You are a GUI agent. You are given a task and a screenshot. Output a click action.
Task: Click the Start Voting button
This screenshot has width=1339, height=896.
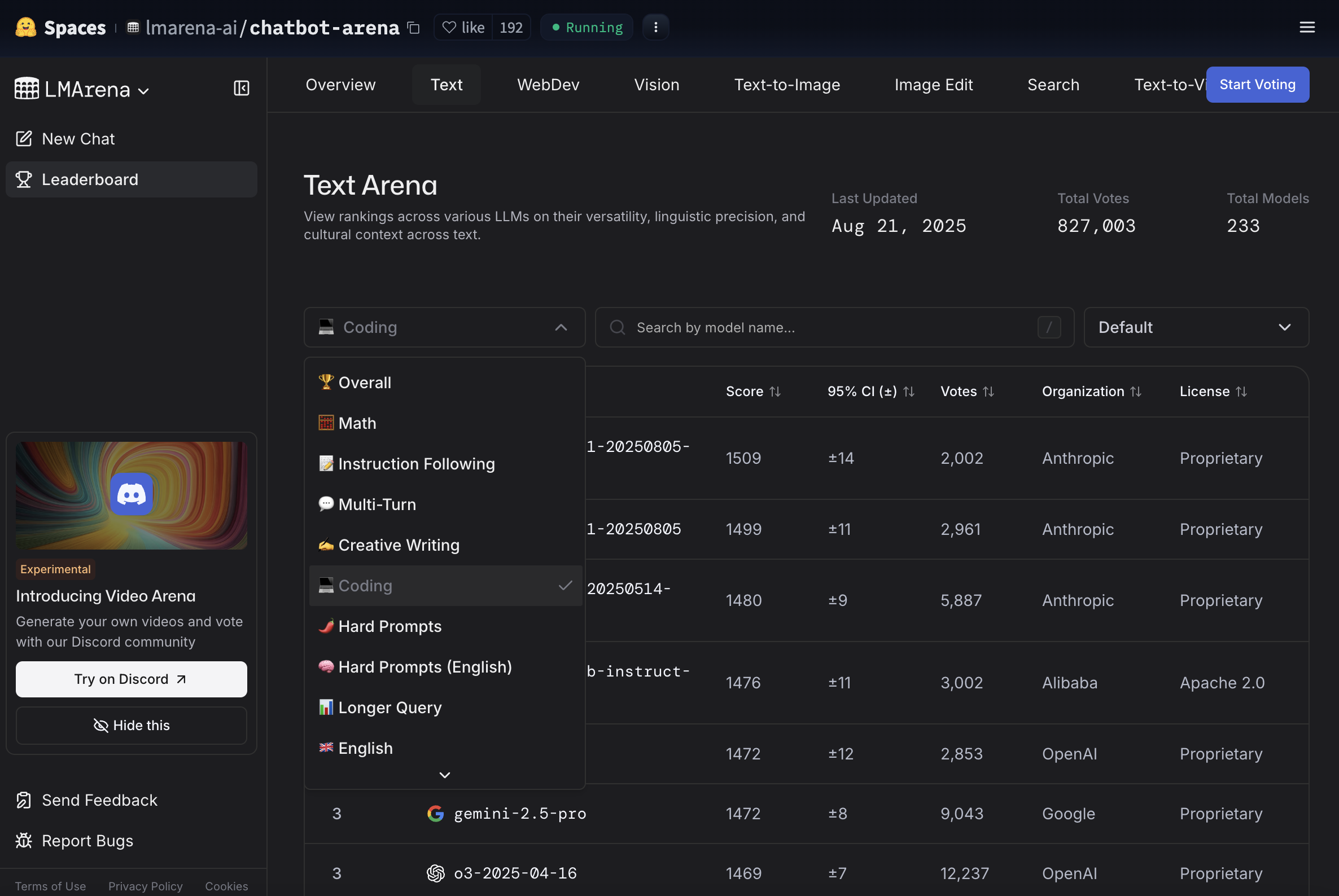pyautogui.click(x=1257, y=85)
